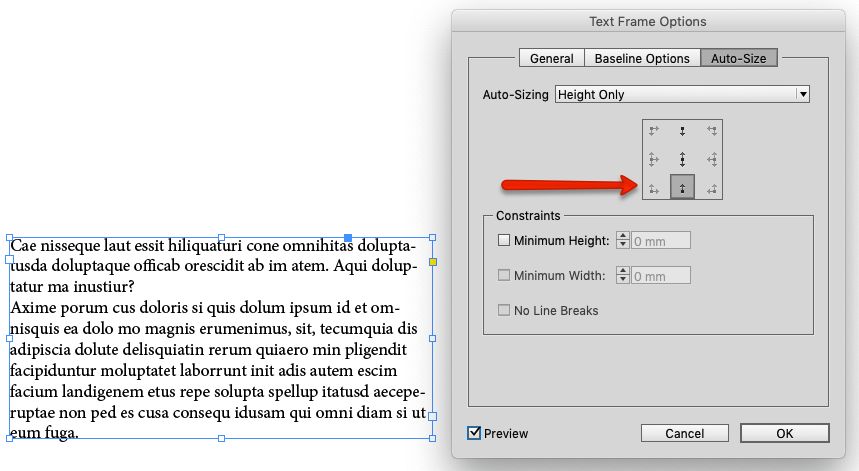Toggle the Minimum Width checkbox
This screenshot has height=471, width=859.
click(x=503, y=275)
